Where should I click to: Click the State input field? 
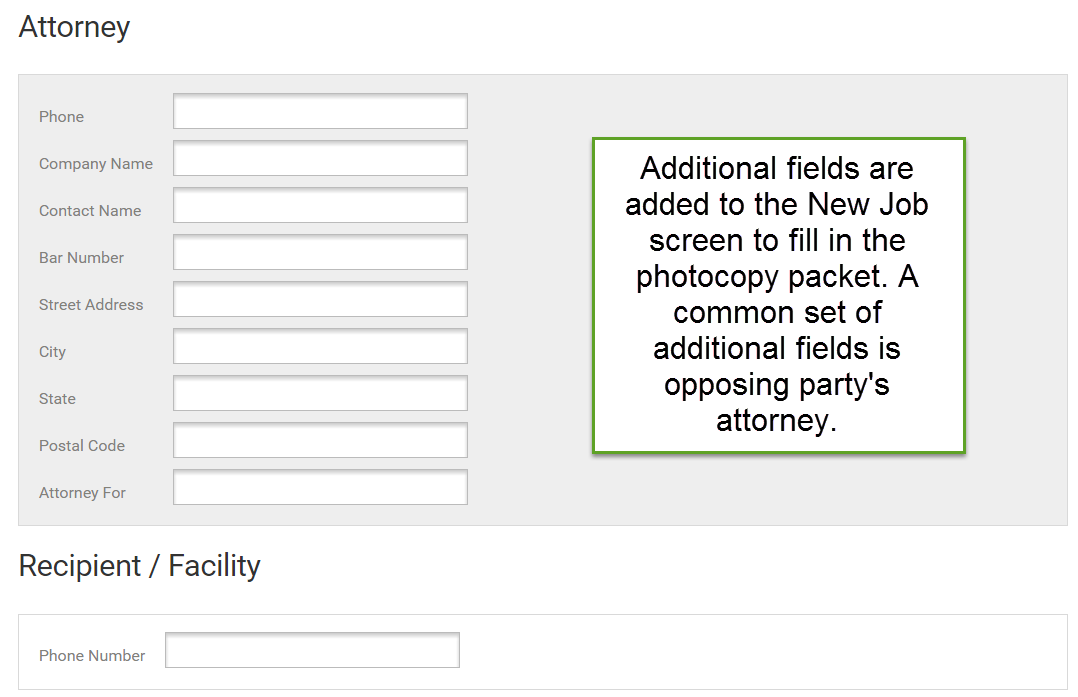[319, 393]
